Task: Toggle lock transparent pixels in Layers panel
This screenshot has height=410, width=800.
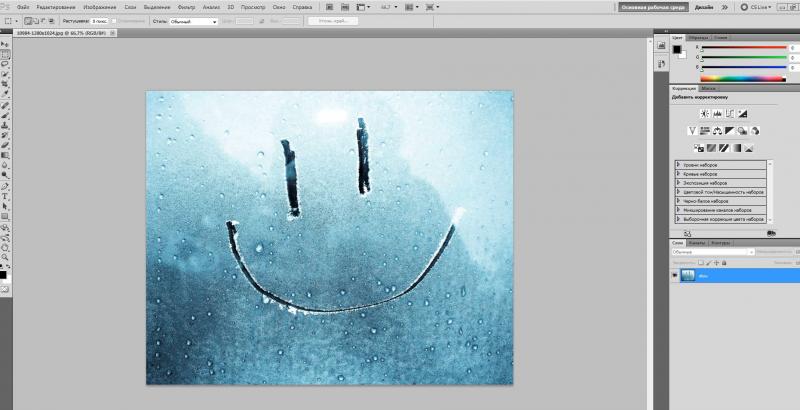Action: 701,263
